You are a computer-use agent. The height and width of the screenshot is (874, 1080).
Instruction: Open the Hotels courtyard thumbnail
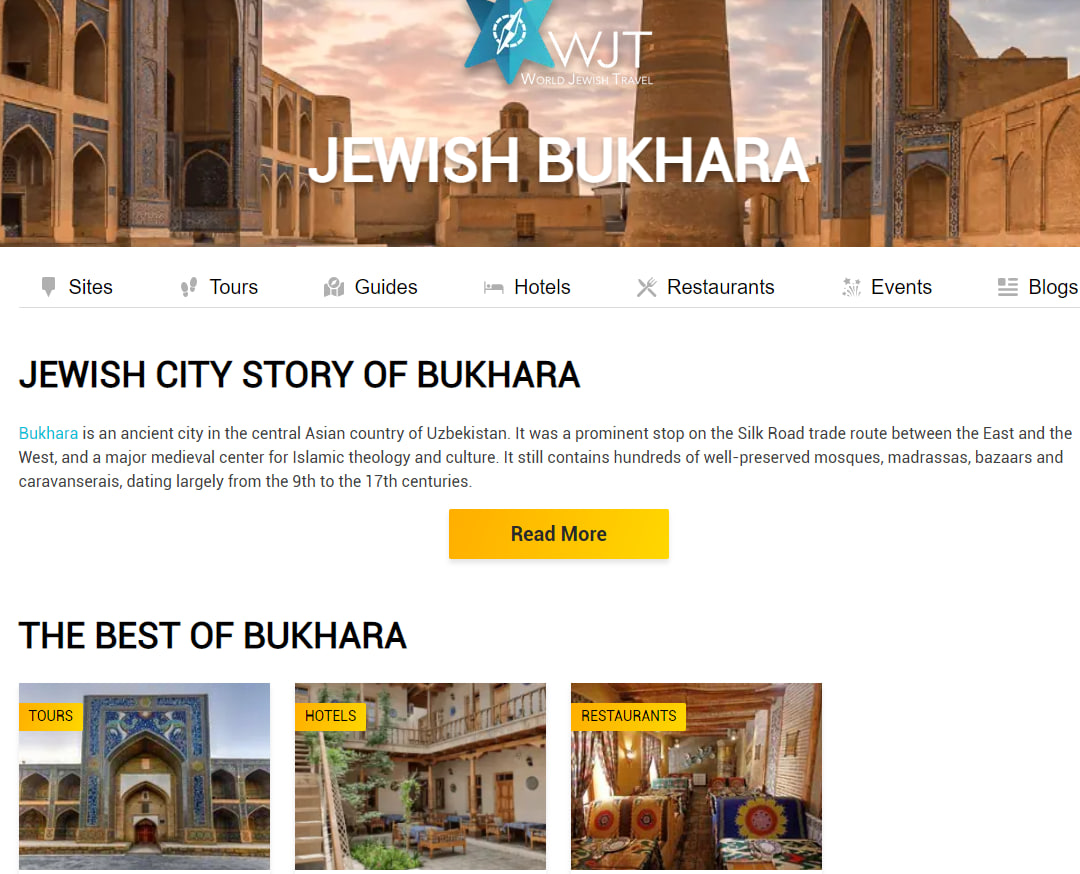[420, 776]
